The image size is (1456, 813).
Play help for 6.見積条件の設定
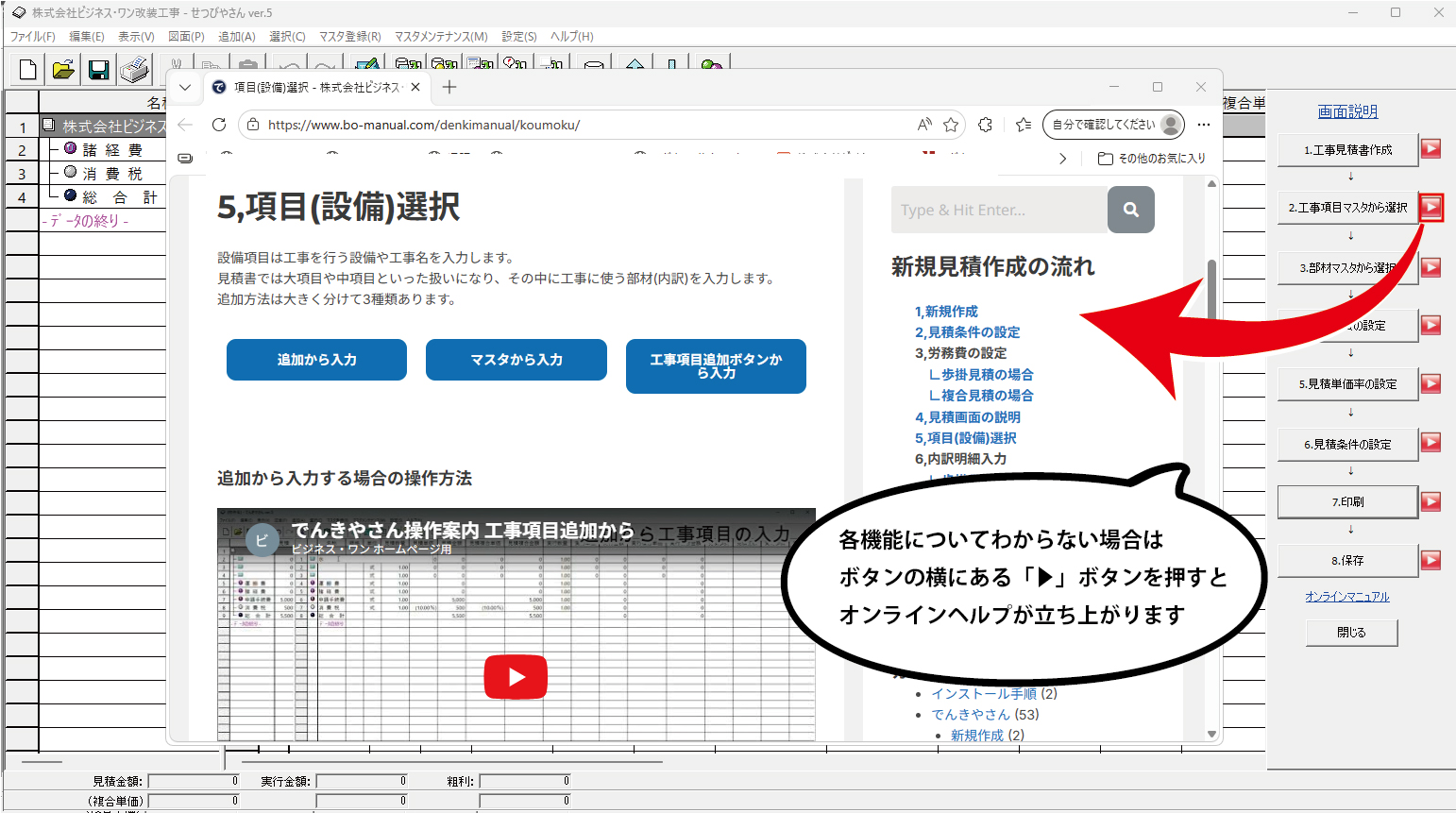[x=1431, y=442]
